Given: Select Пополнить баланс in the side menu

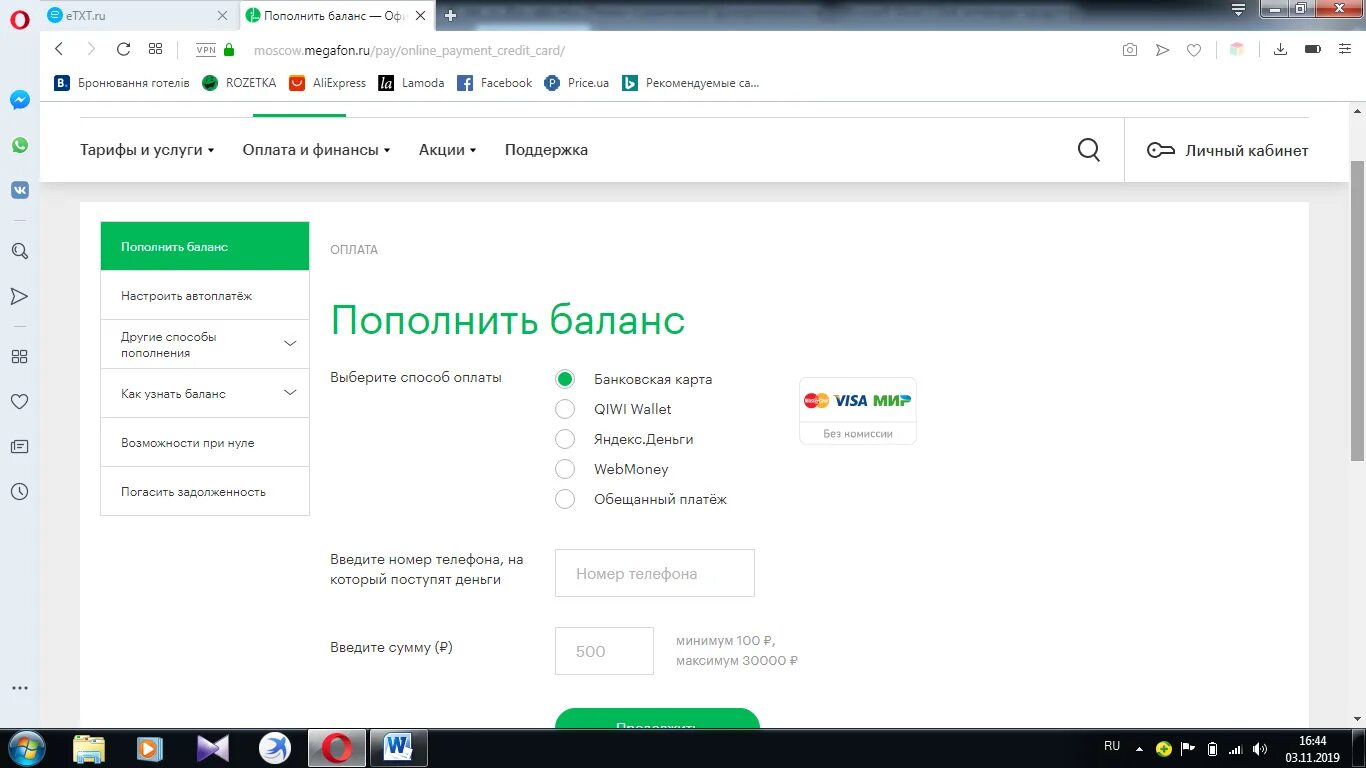Looking at the screenshot, I should [x=205, y=246].
